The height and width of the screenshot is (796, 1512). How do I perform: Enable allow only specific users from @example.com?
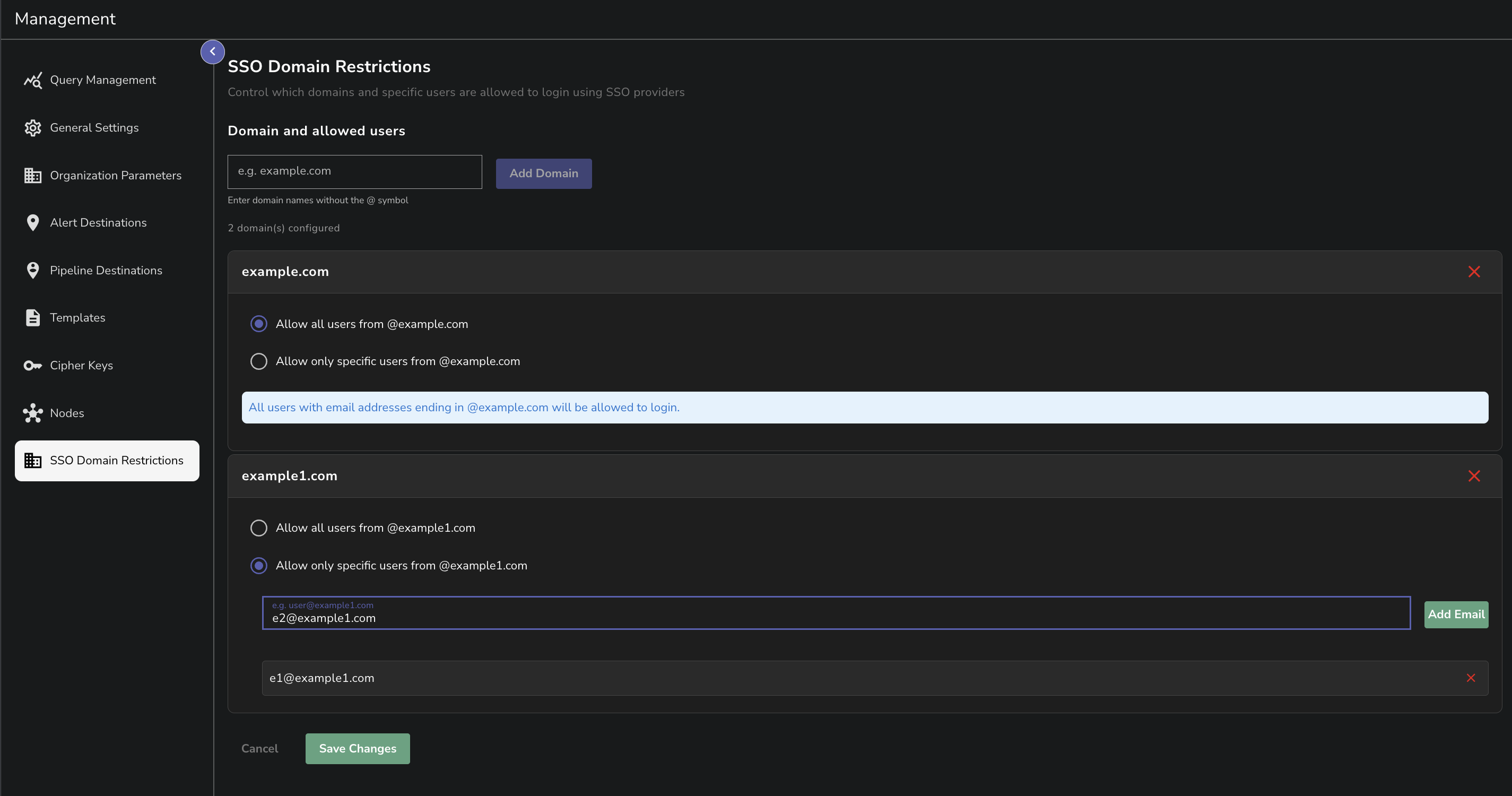259,361
